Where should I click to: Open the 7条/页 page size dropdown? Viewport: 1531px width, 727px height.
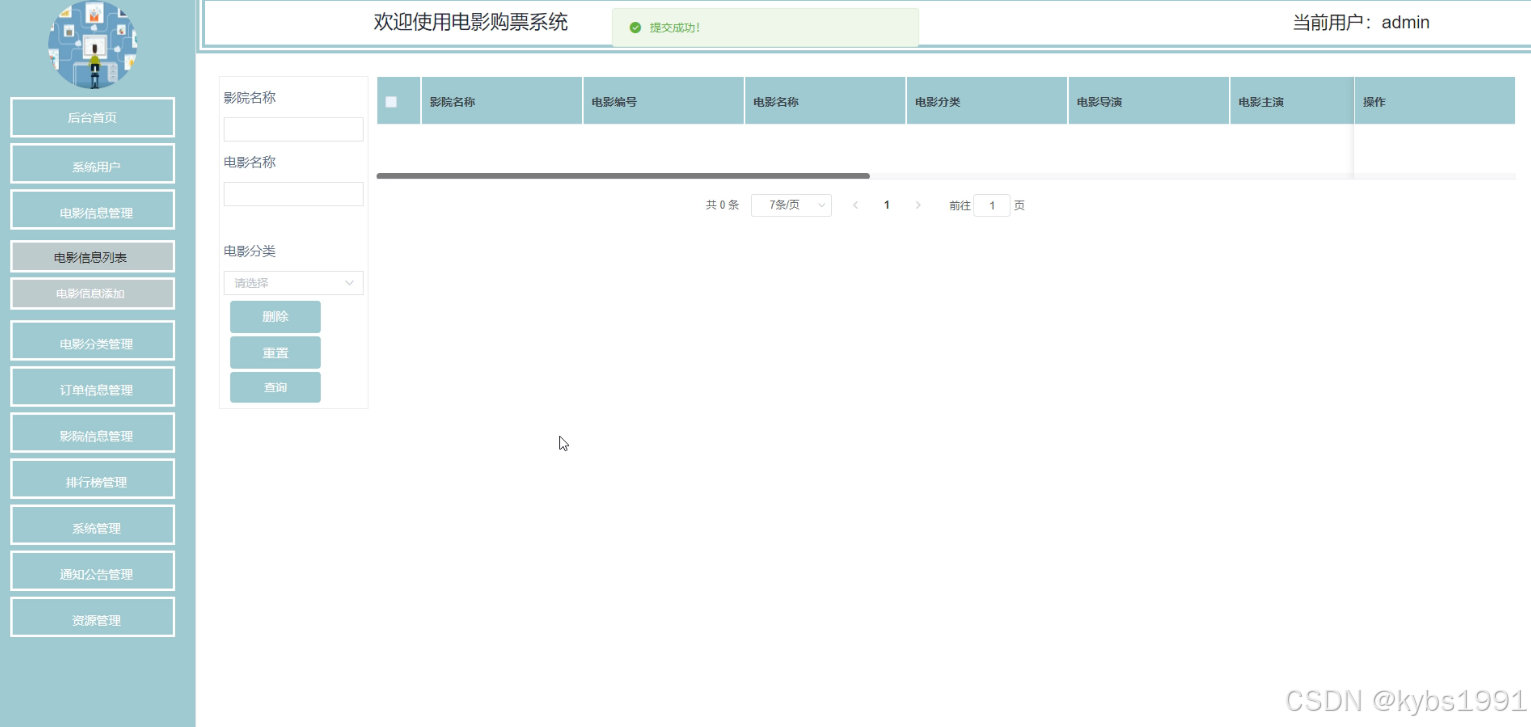coord(791,205)
